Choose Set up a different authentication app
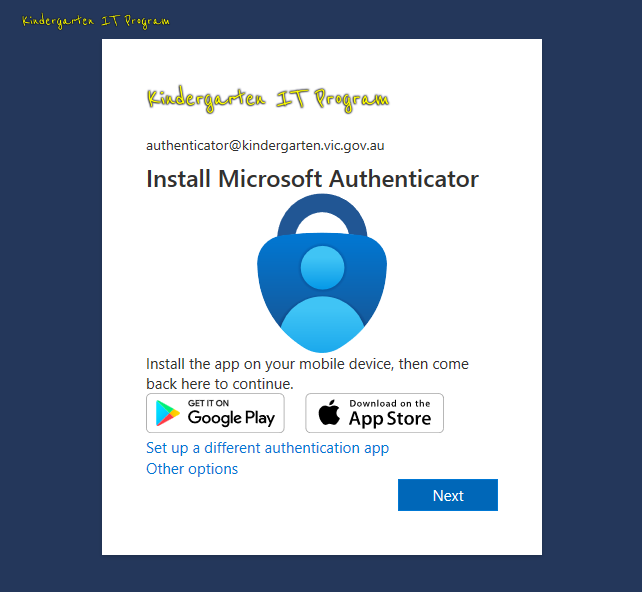Image resolution: width=642 pixels, height=592 pixels. tap(267, 448)
